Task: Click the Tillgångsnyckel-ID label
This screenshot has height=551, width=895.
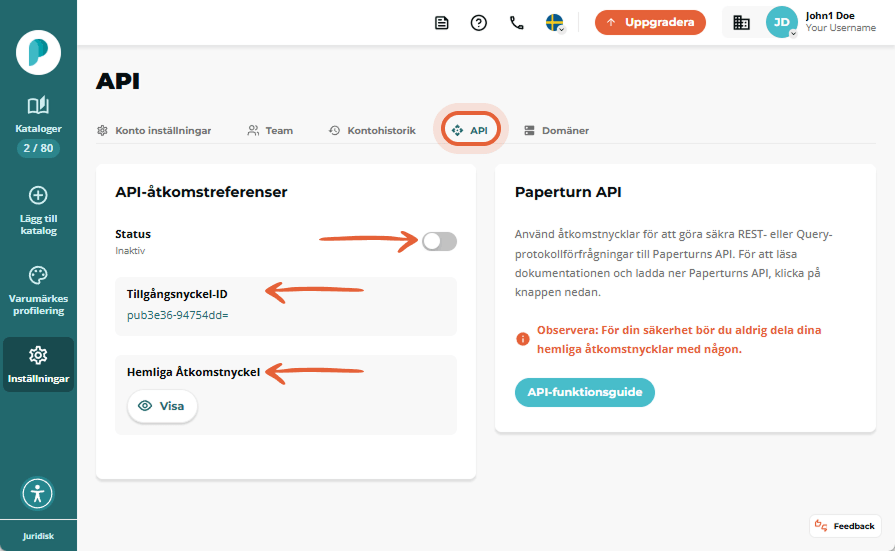Action: [x=177, y=294]
